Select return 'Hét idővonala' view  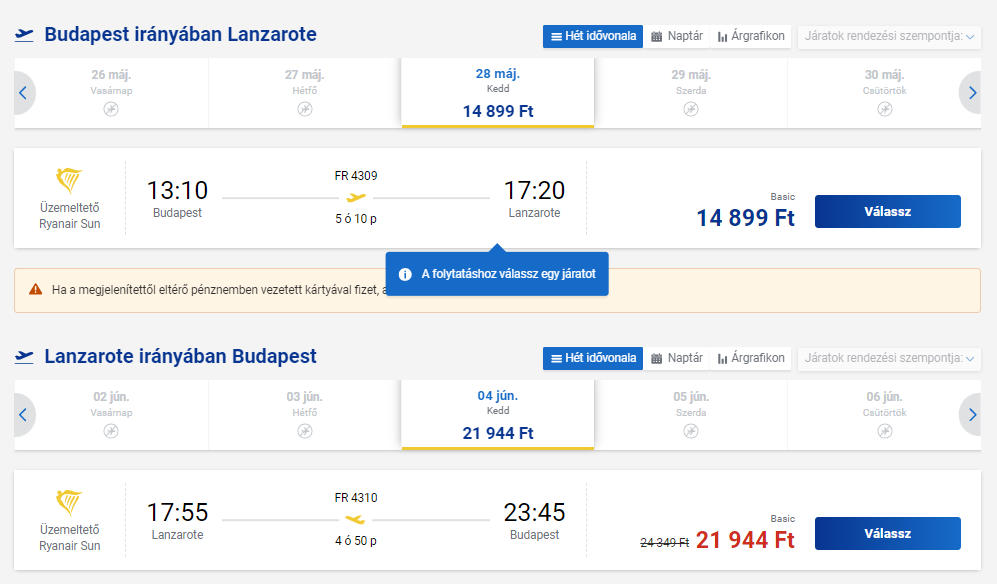(x=593, y=357)
